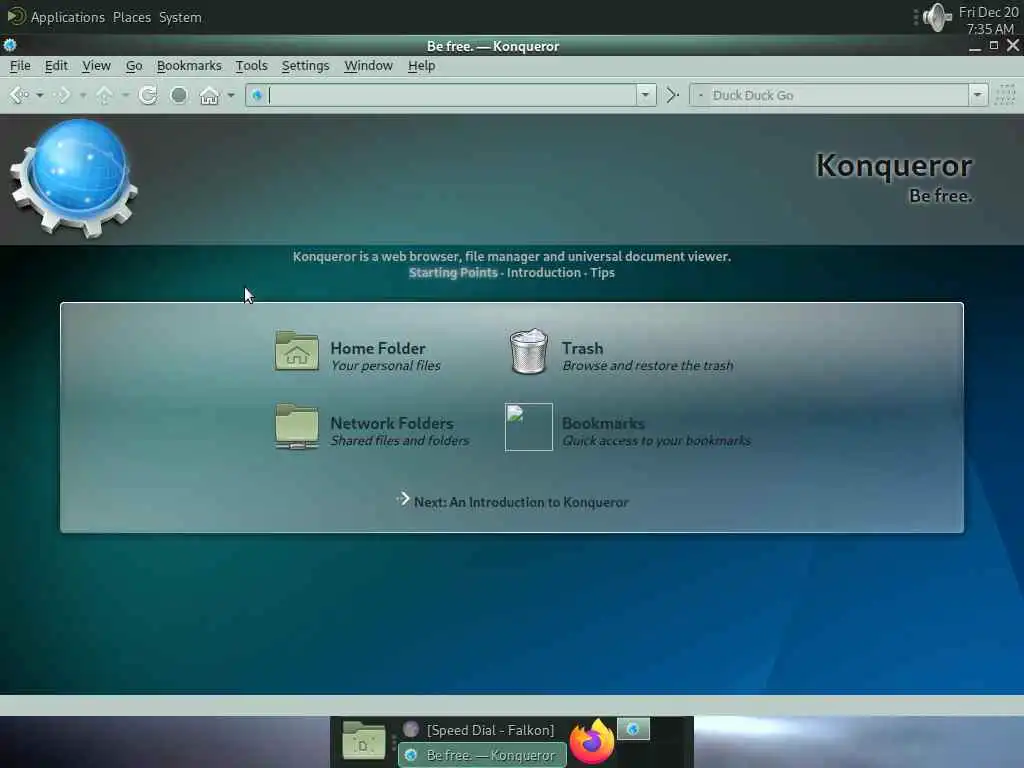Image resolution: width=1024 pixels, height=768 pixels.
Task: Open the Network Folders link
Action: coord(391,423)
